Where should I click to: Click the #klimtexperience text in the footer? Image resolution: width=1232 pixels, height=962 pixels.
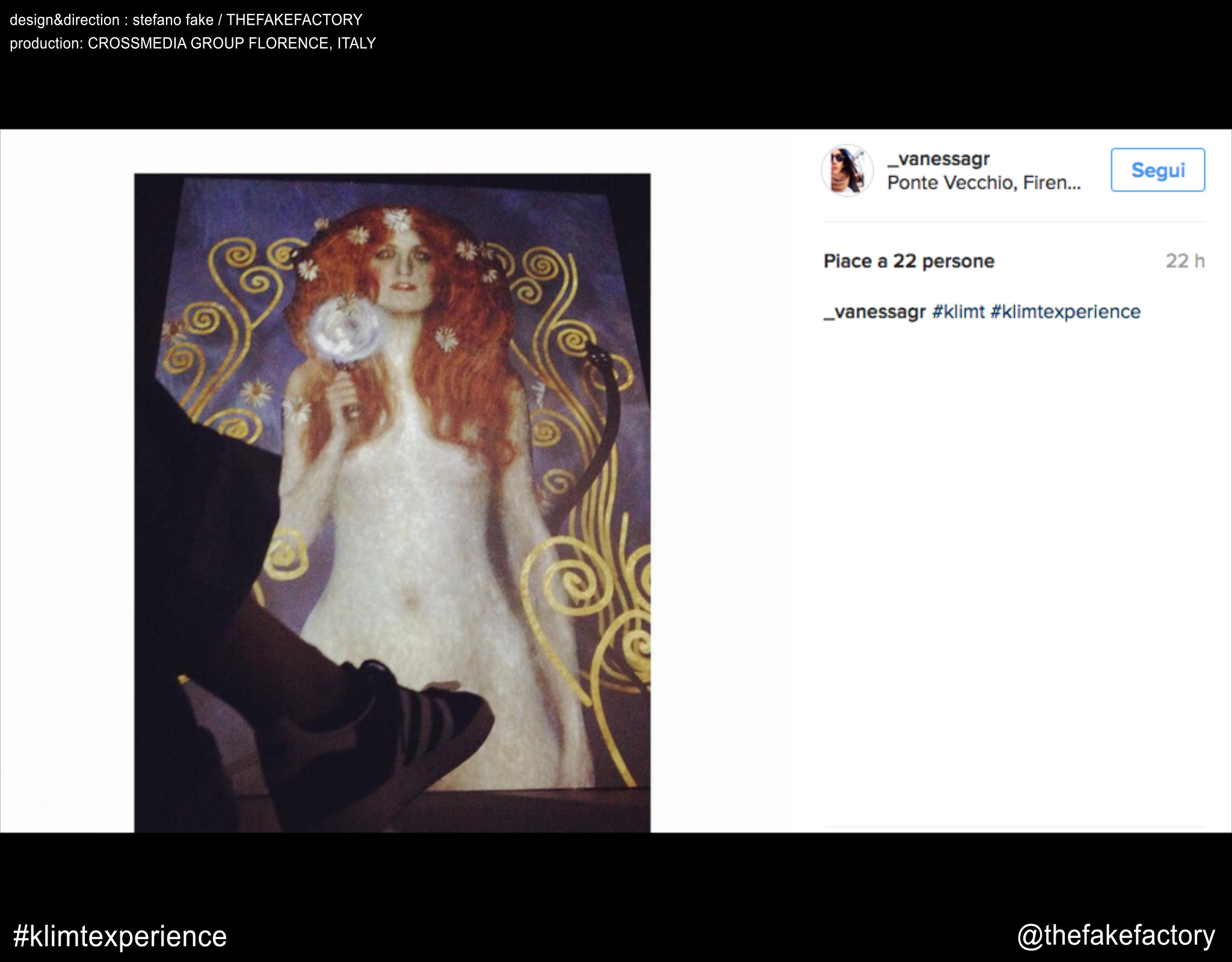coord(120,936)
